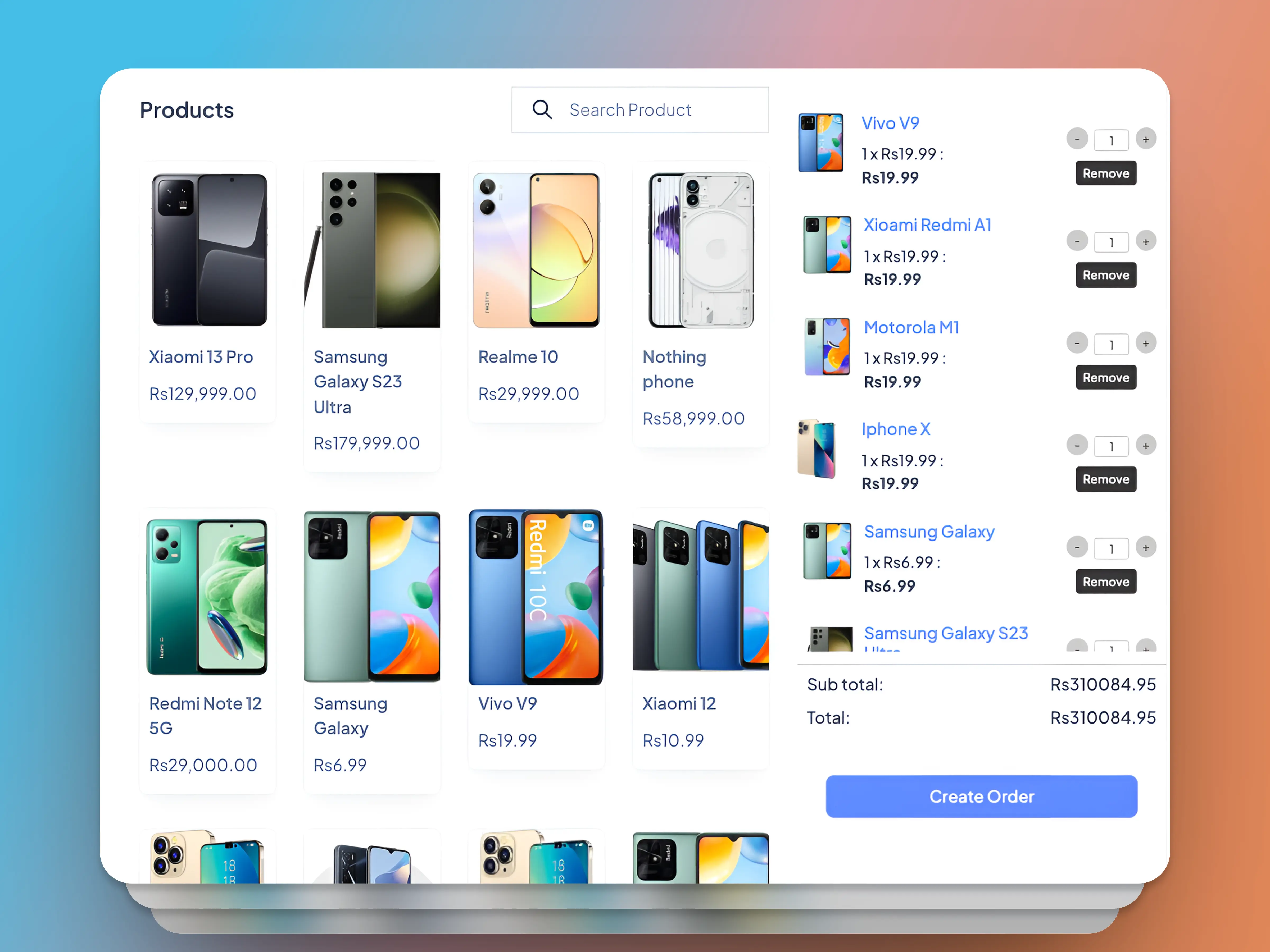Select the Vivo V9 product card image
The image size is (1270, 952).
(x=536, y=597)
